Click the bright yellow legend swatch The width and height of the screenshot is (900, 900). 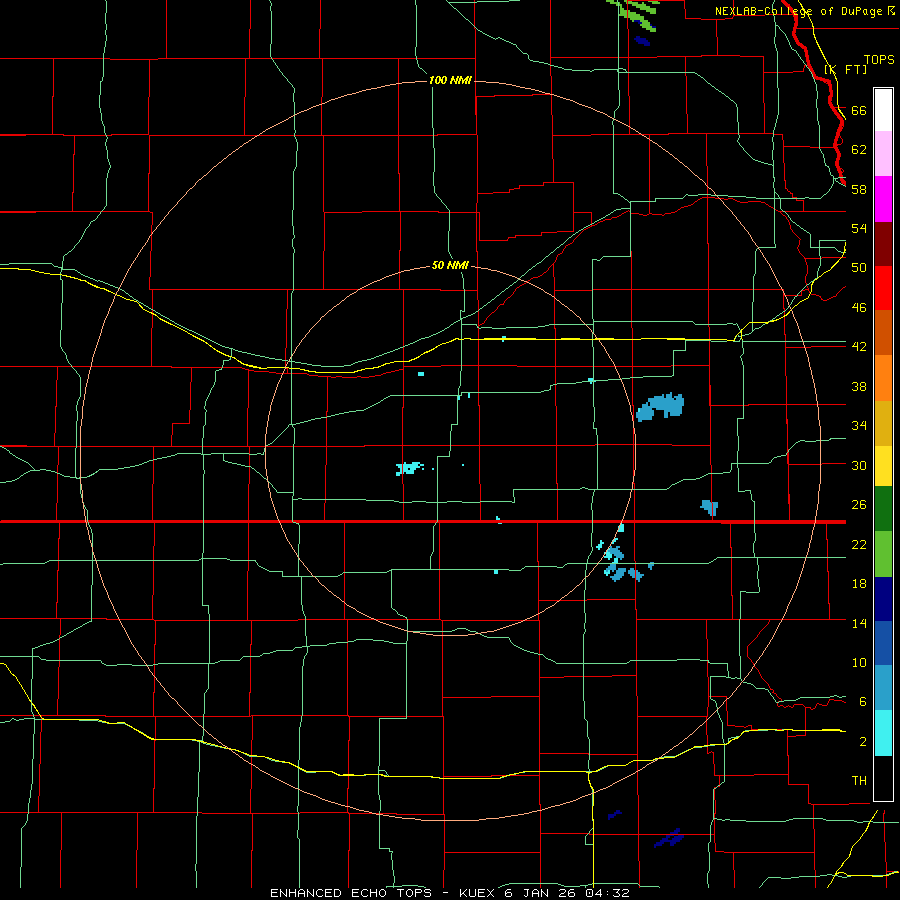883,466
